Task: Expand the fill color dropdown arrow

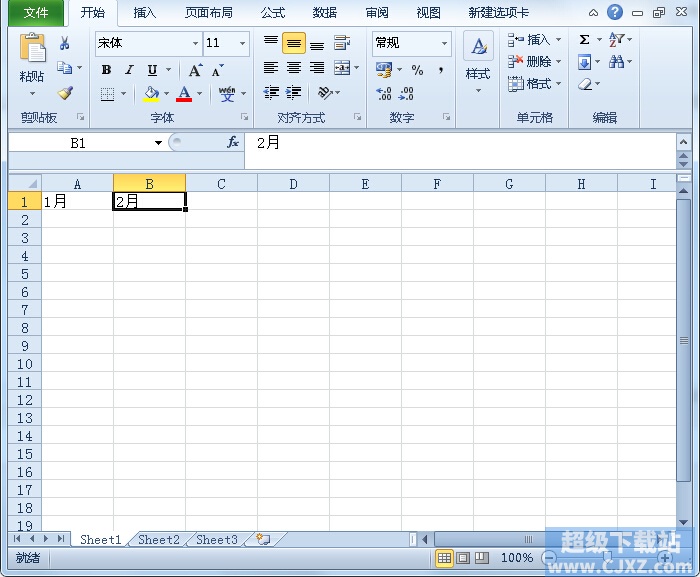Action: click(167, 94)
